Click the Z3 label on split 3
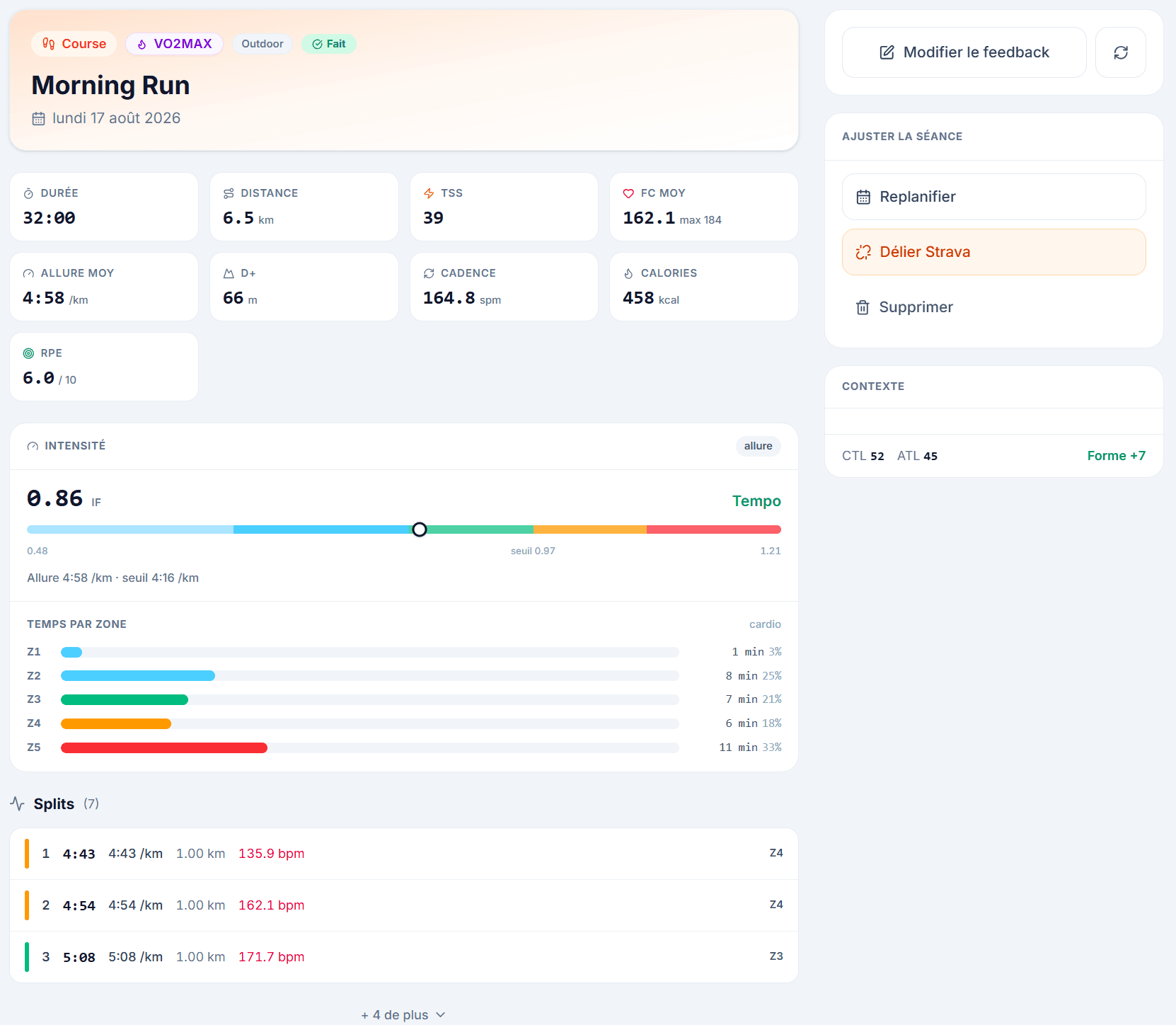This screenshot has width=1176, height=1025. point(776,956)
